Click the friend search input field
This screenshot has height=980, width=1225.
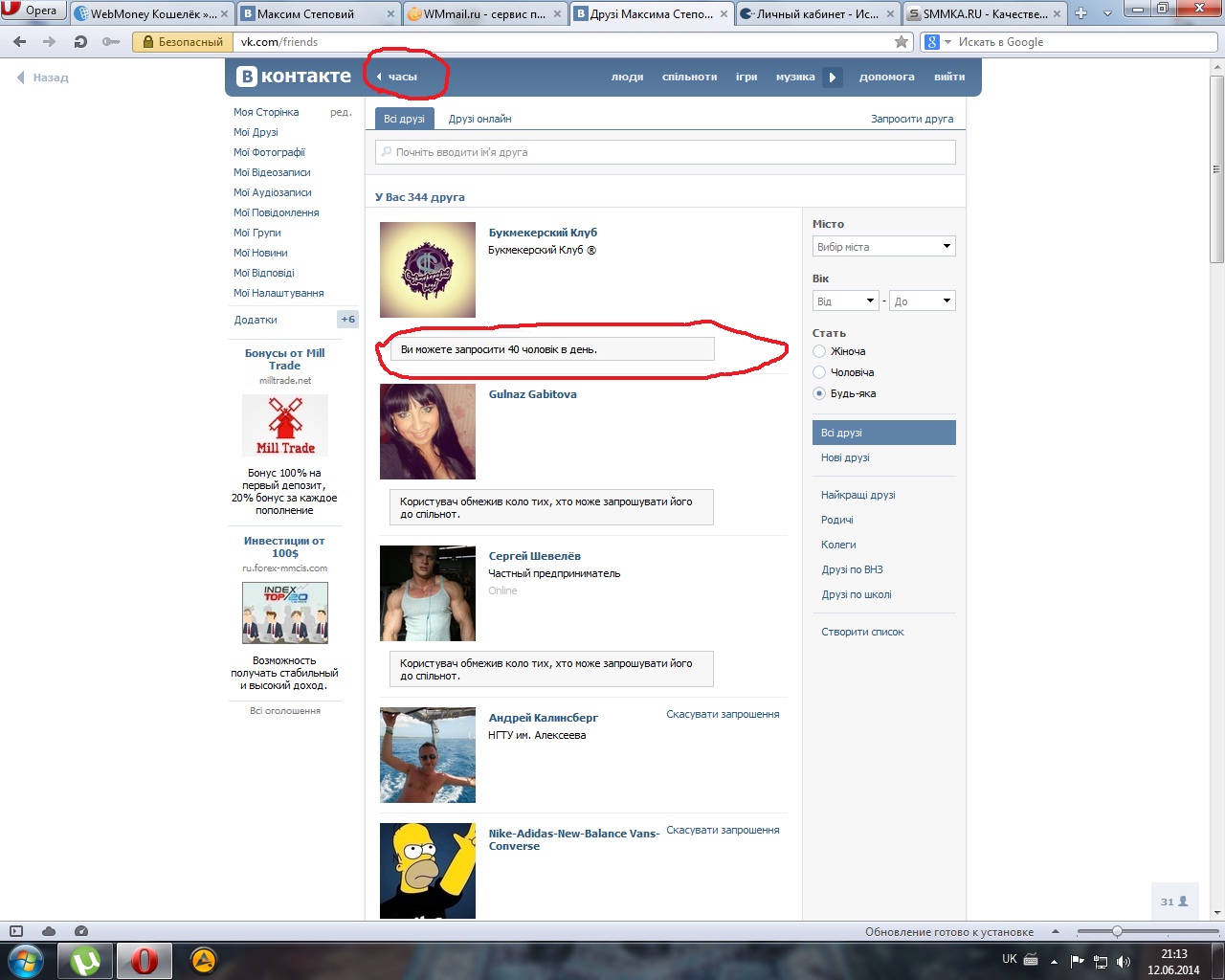click(665, 152)
